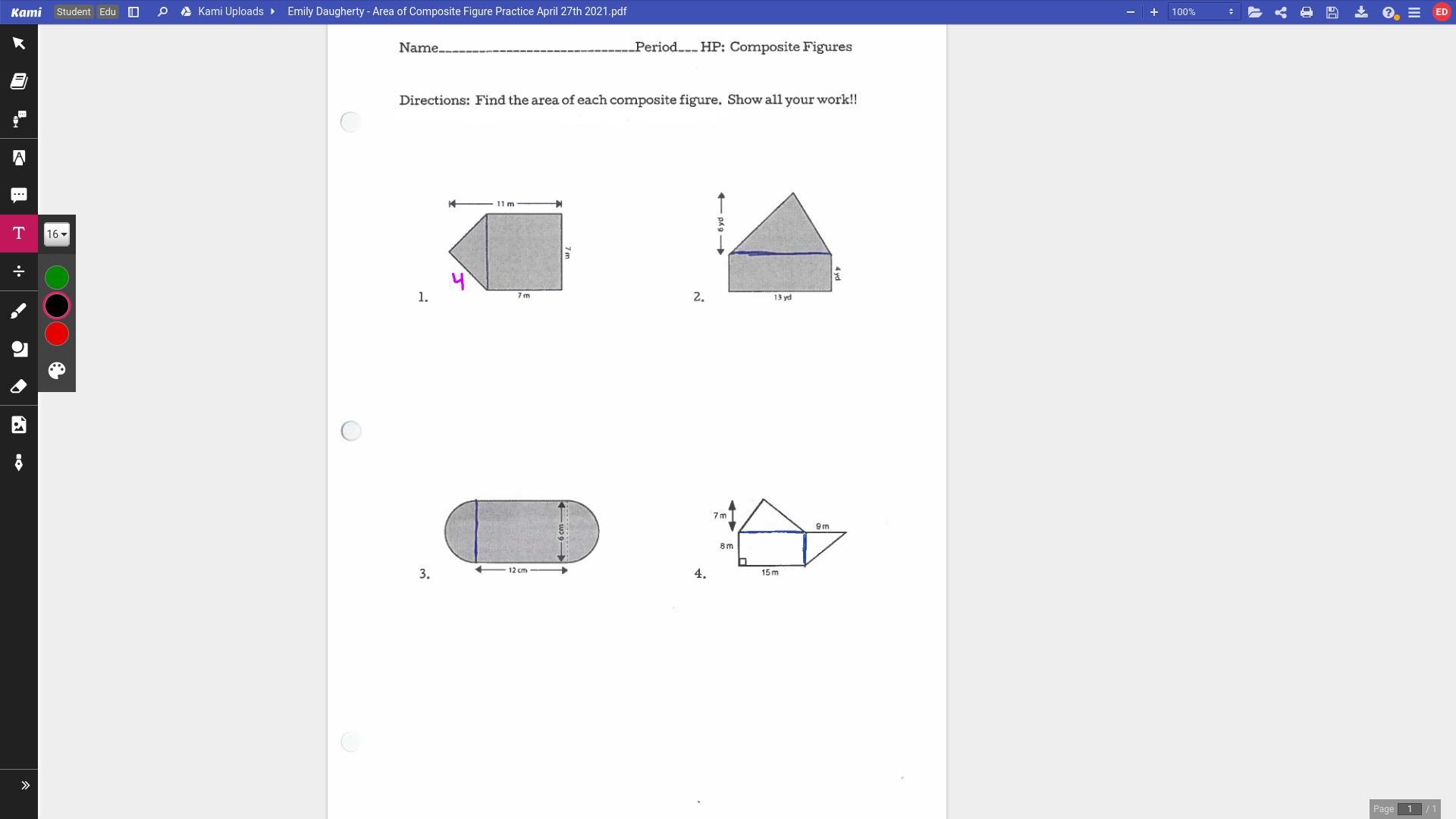Open the Dictionary tool
1456x819 pixels.
pyautogui.click(x=19, y=81)
